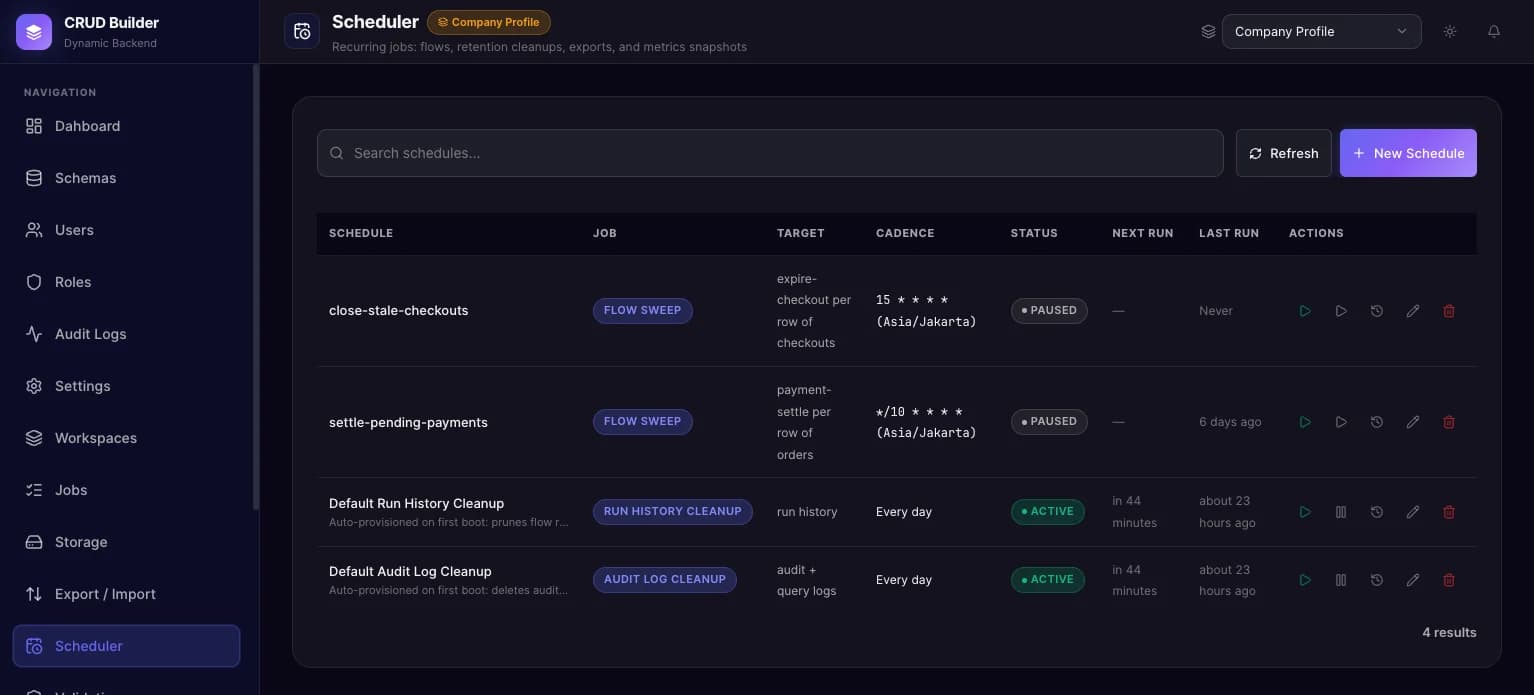1534x695 pixels.
Task: View run history for close-stale-checkouts
Action: click(1377, 311)
